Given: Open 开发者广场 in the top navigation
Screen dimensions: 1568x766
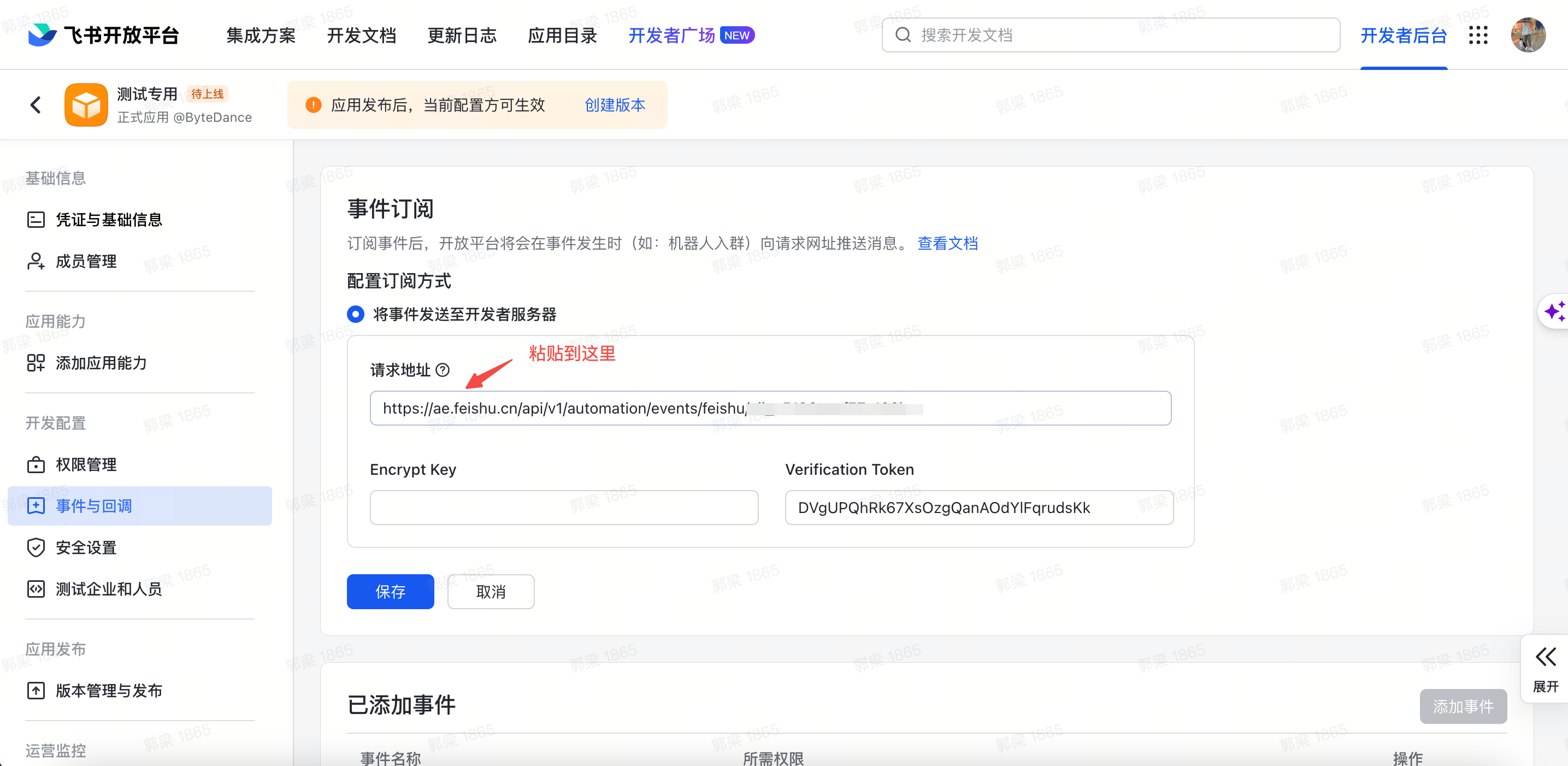Looking at the screenshot, I should 671,36.
